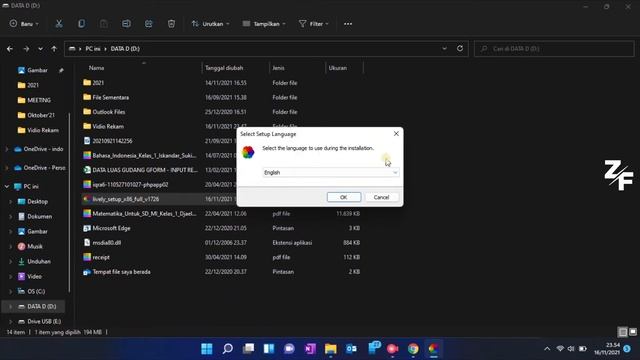Switch to details view icon in status bar
Image resolution: width=640 pixels, height=360 pixels.
click(x=623, y=332)
